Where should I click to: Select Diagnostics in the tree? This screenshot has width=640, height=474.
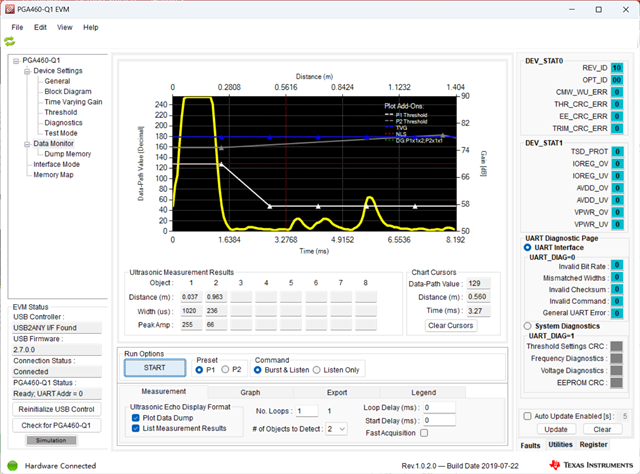[x=63, y=123]
